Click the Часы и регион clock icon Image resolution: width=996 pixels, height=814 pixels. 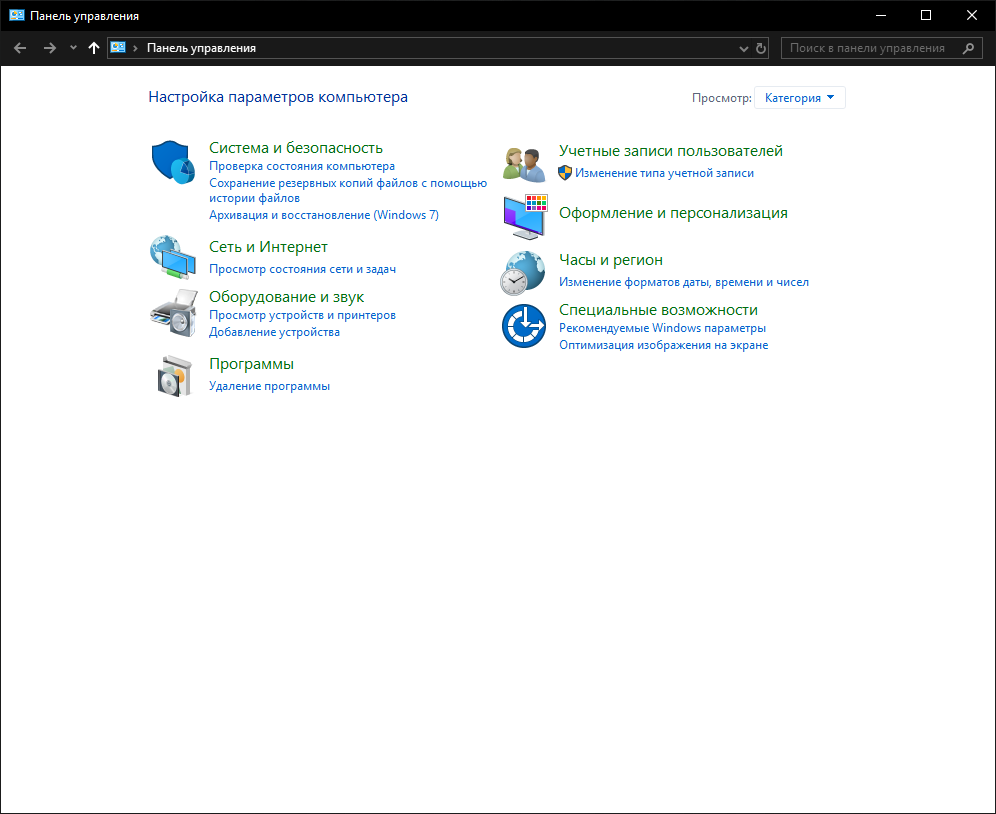523,273
